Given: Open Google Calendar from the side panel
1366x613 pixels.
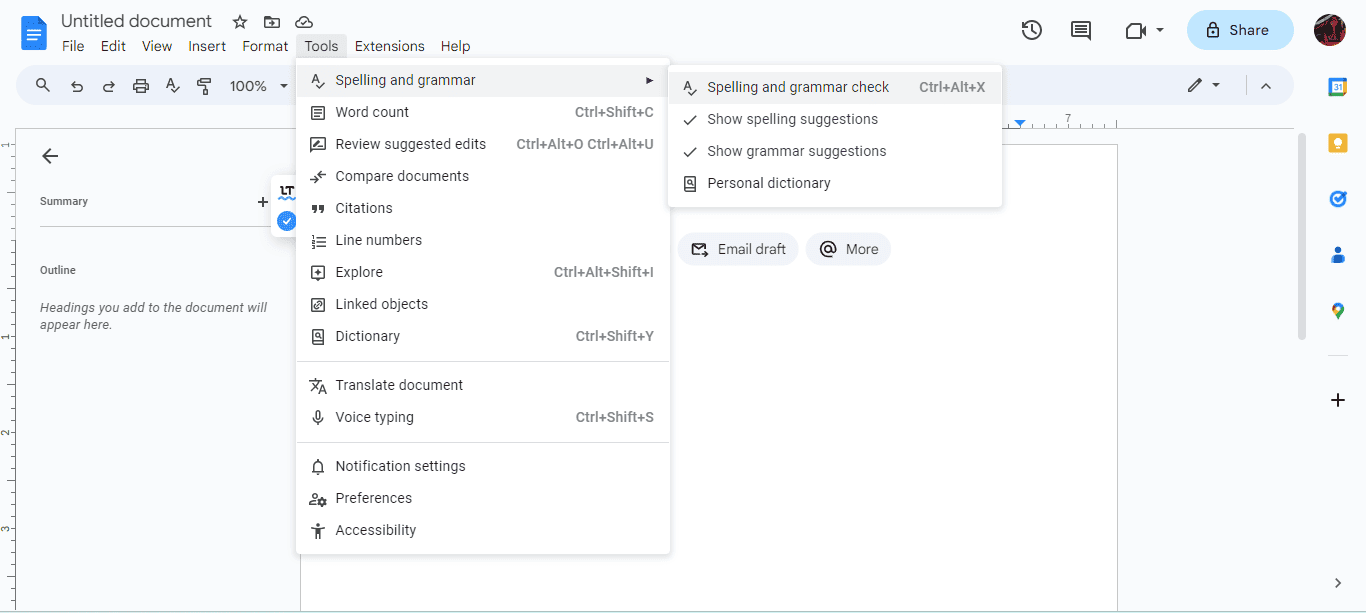Looking at the screenshot, I should [1338, 87].
